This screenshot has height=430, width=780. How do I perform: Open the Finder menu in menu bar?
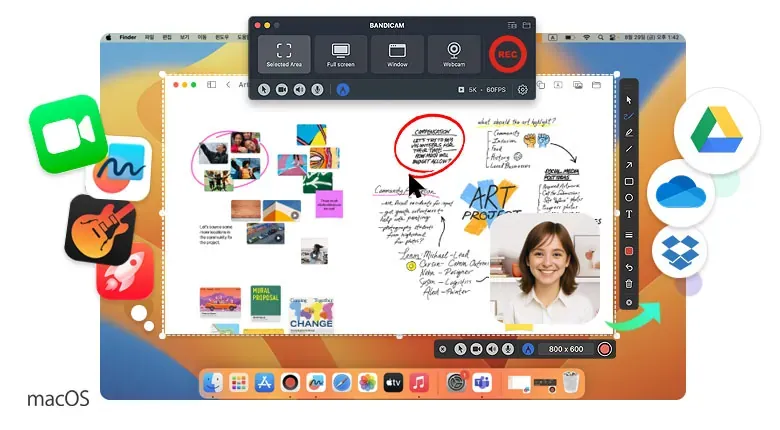128,37
